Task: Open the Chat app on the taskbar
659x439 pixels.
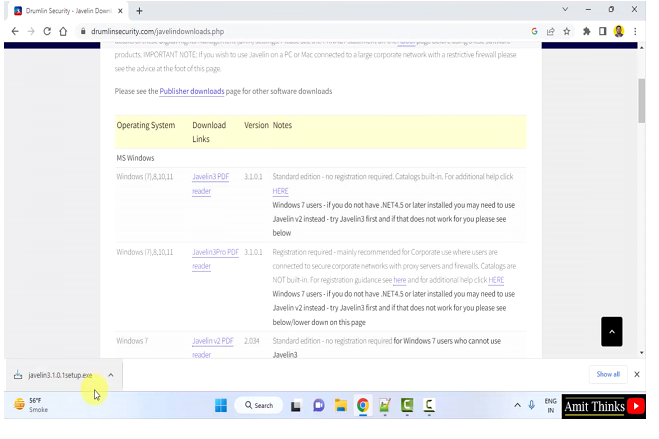Action: 319,405
